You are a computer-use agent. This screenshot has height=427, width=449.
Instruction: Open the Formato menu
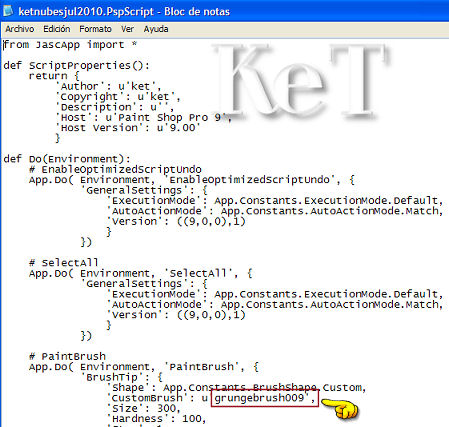pyautogui.click(x=95, y=29)
